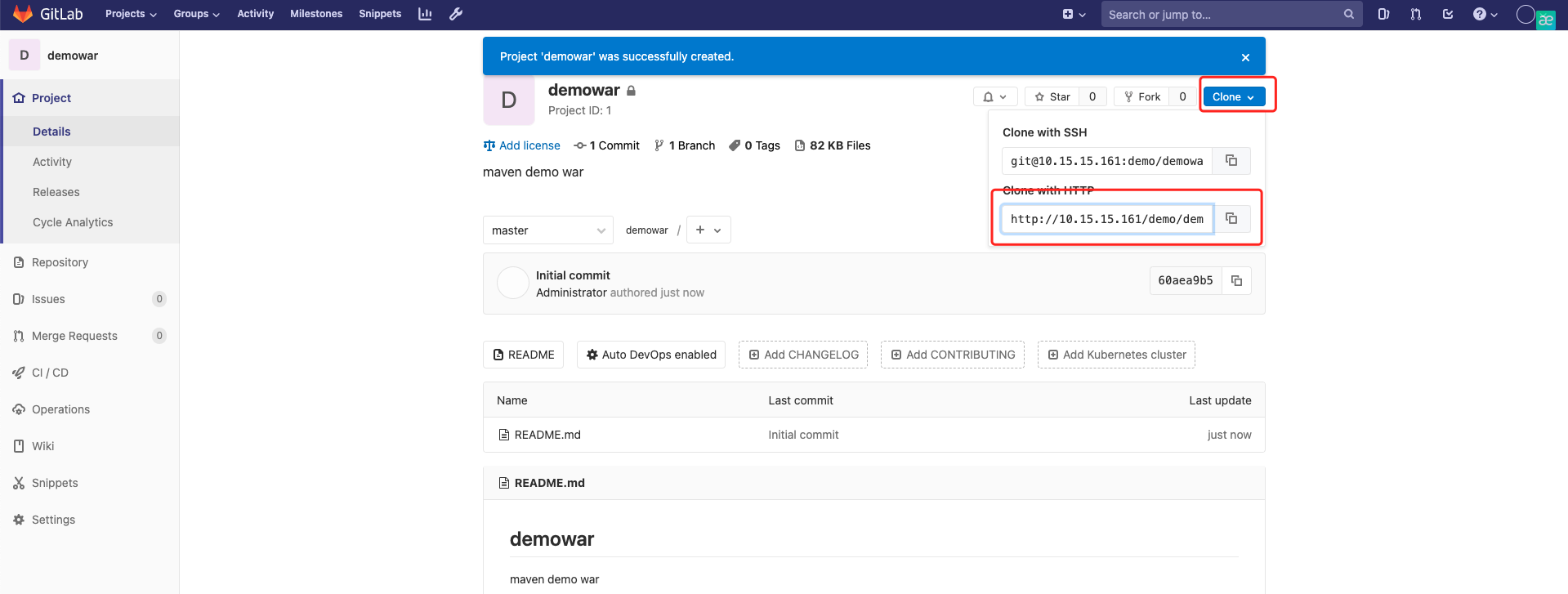
Task: Click the Fork button
Action: click(1142, 96)
